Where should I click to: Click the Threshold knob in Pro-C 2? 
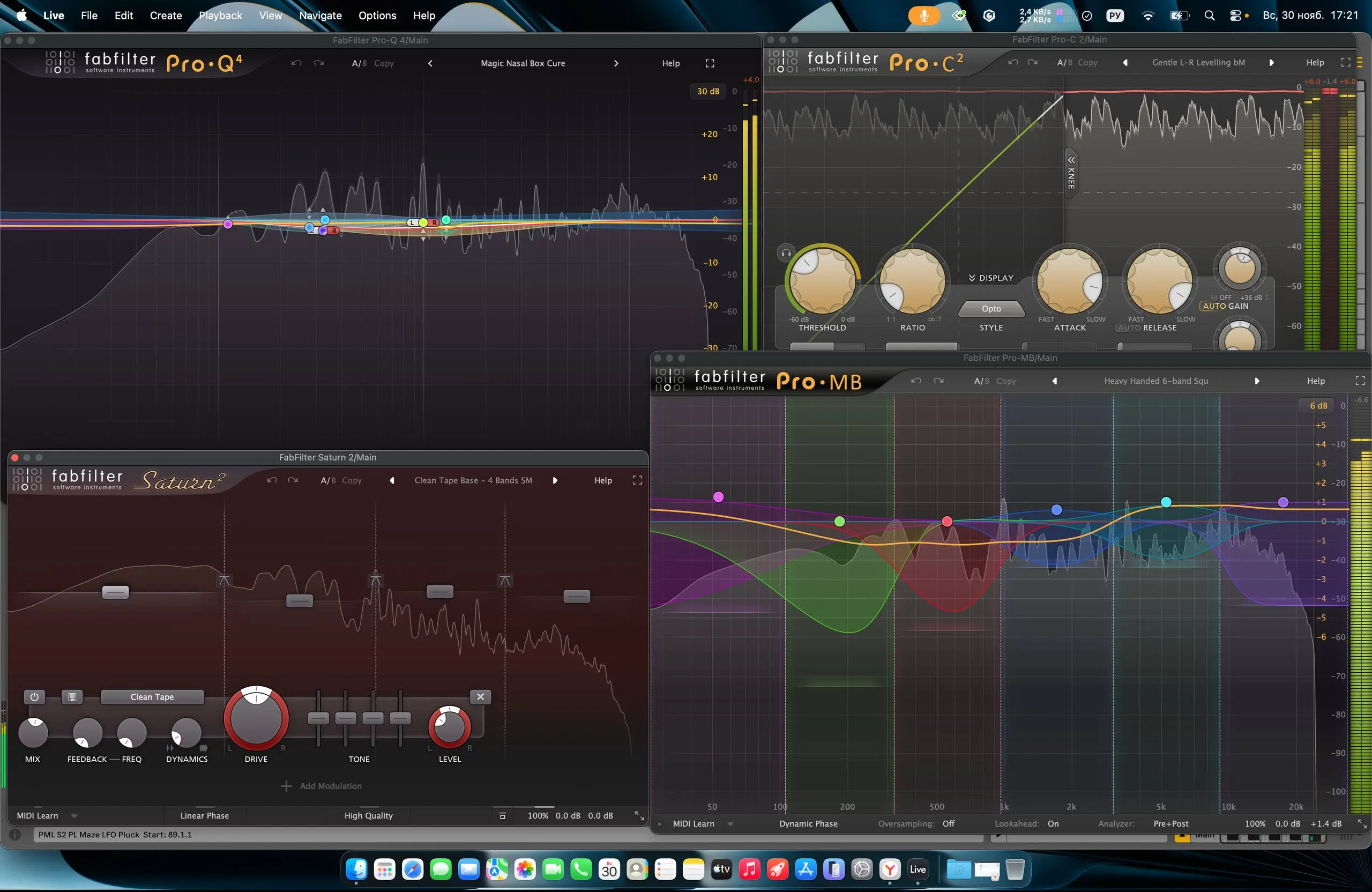pos(822,281)
